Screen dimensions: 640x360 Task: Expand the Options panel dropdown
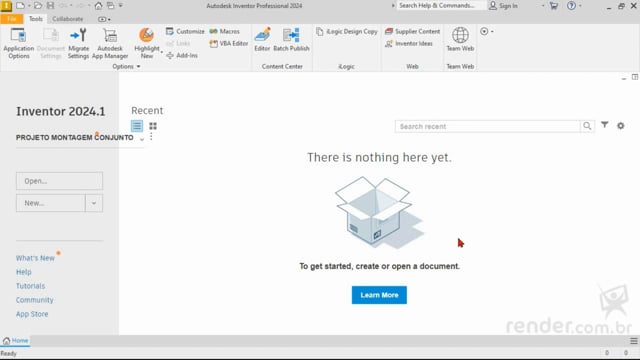click(x=138, y=67)
